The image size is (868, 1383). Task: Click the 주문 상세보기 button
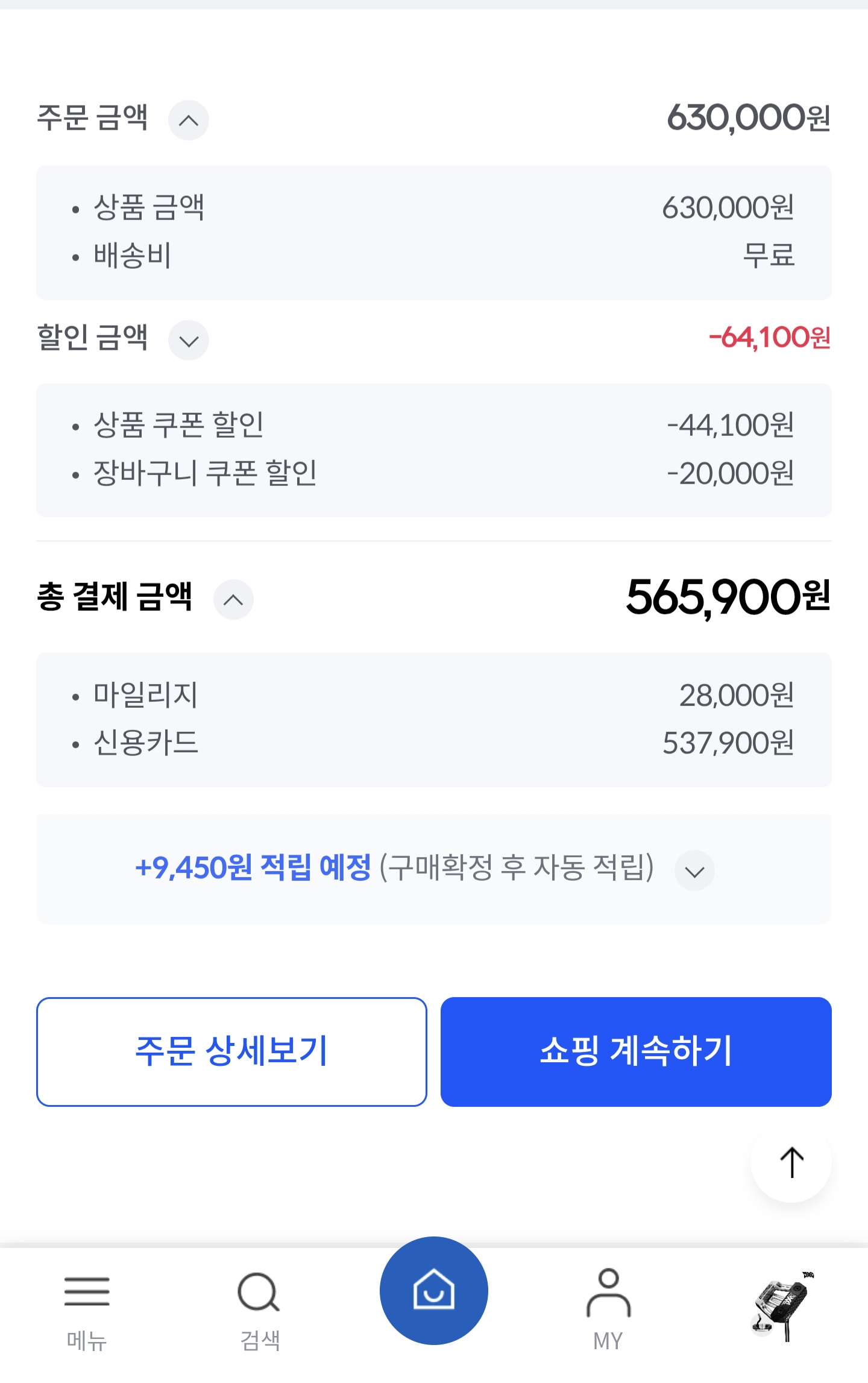tap(231, 1051)
